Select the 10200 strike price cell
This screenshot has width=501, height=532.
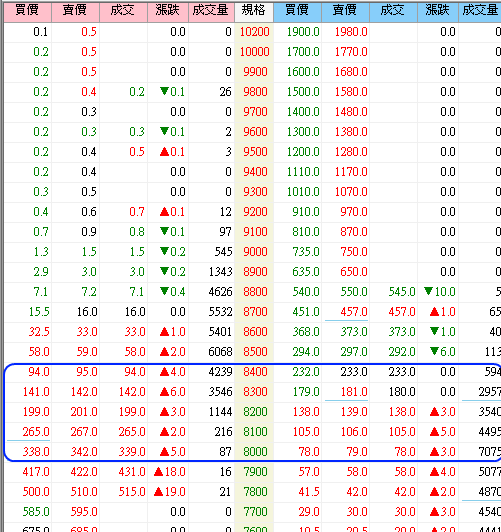pyautogui.click(x=254, y=32)
